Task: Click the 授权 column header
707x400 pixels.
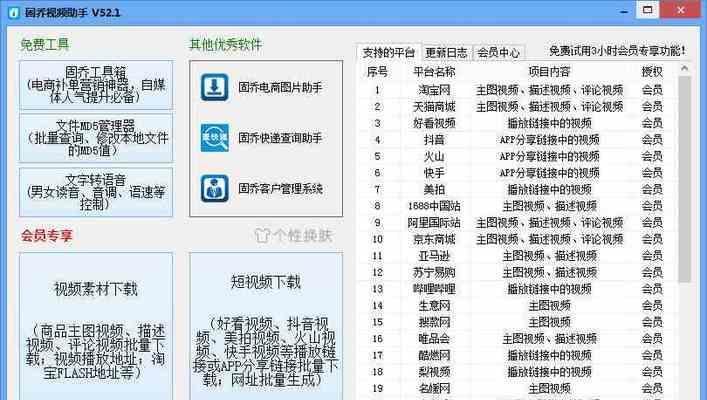Action: [652, 72]
